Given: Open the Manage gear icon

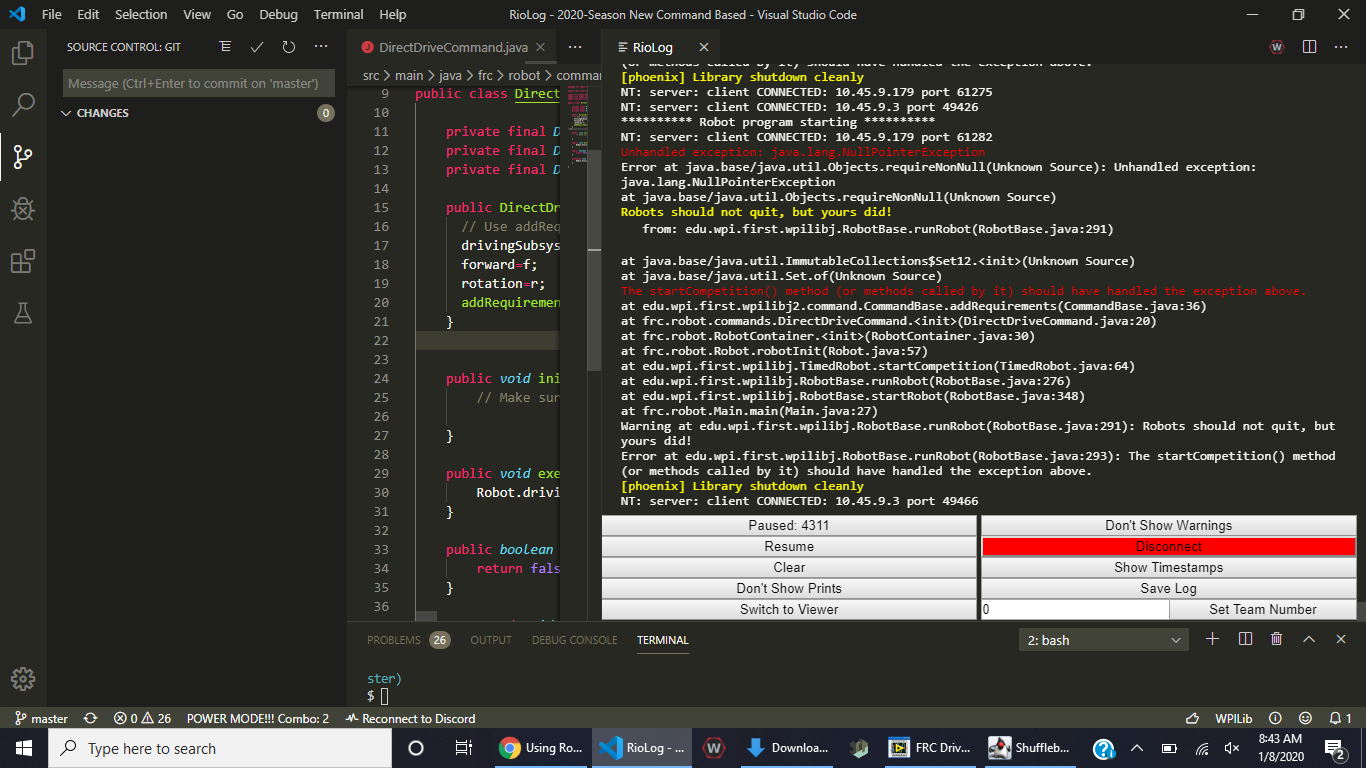Looking at the screenshot, I should [23, 679].
